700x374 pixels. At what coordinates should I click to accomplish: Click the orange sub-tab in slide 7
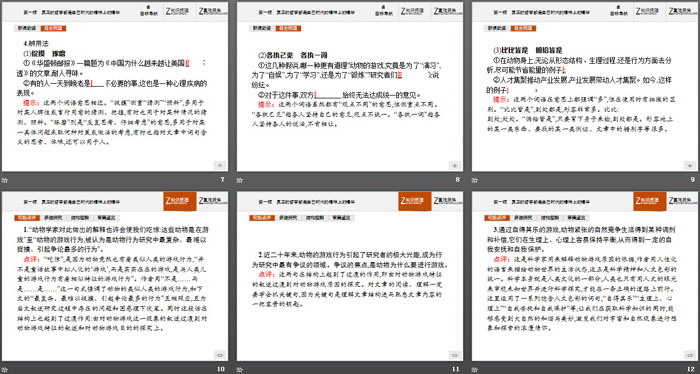(x=53, y=28)
